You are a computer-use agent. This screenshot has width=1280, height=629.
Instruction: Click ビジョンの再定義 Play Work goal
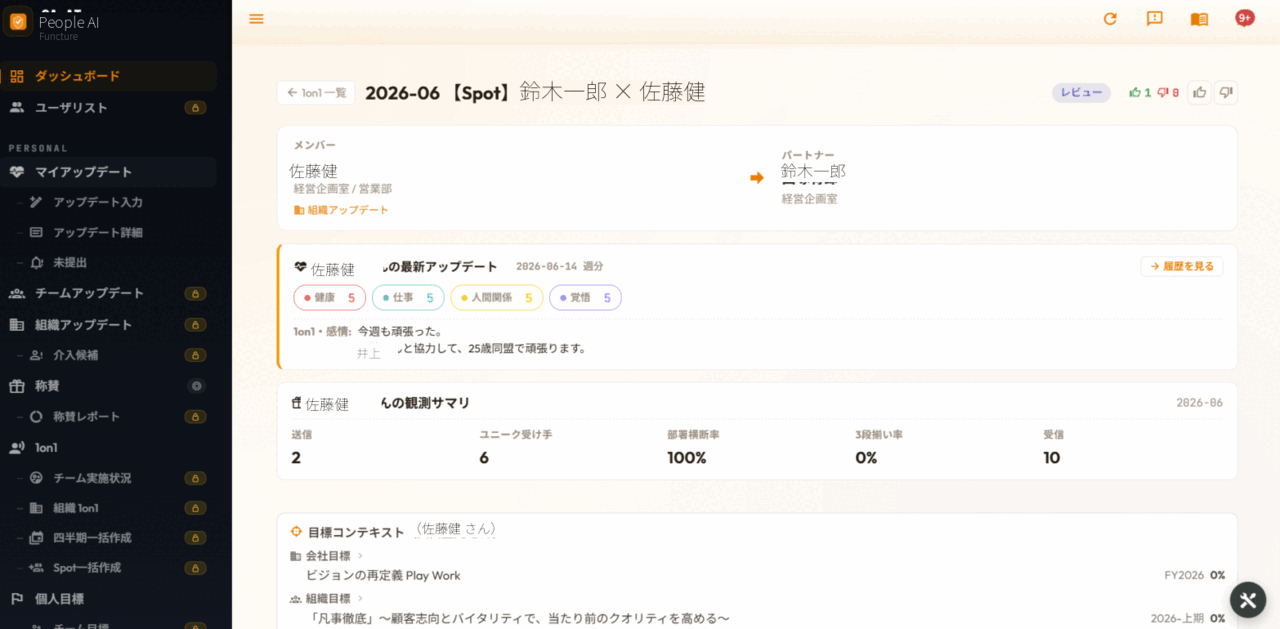383,576
